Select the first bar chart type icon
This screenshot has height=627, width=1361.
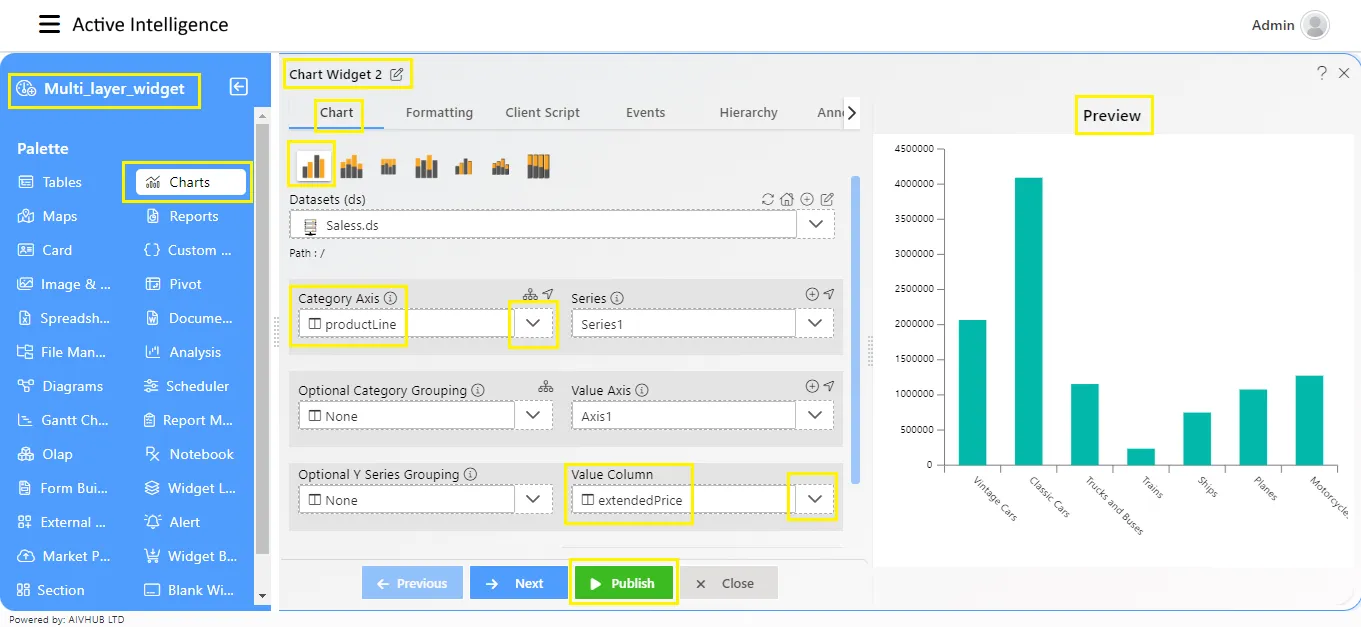pos(314,166)
